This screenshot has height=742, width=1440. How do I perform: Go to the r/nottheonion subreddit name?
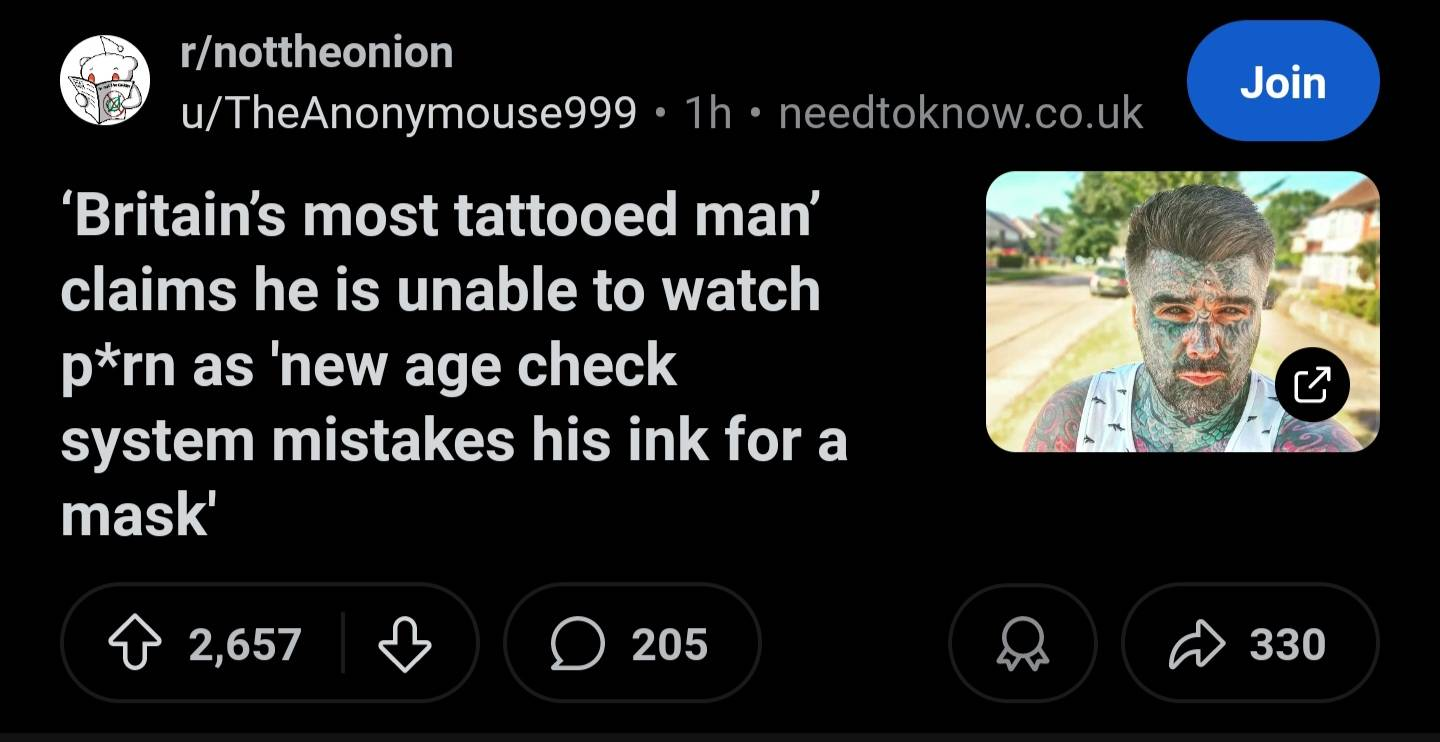click(x=316, y=53)
